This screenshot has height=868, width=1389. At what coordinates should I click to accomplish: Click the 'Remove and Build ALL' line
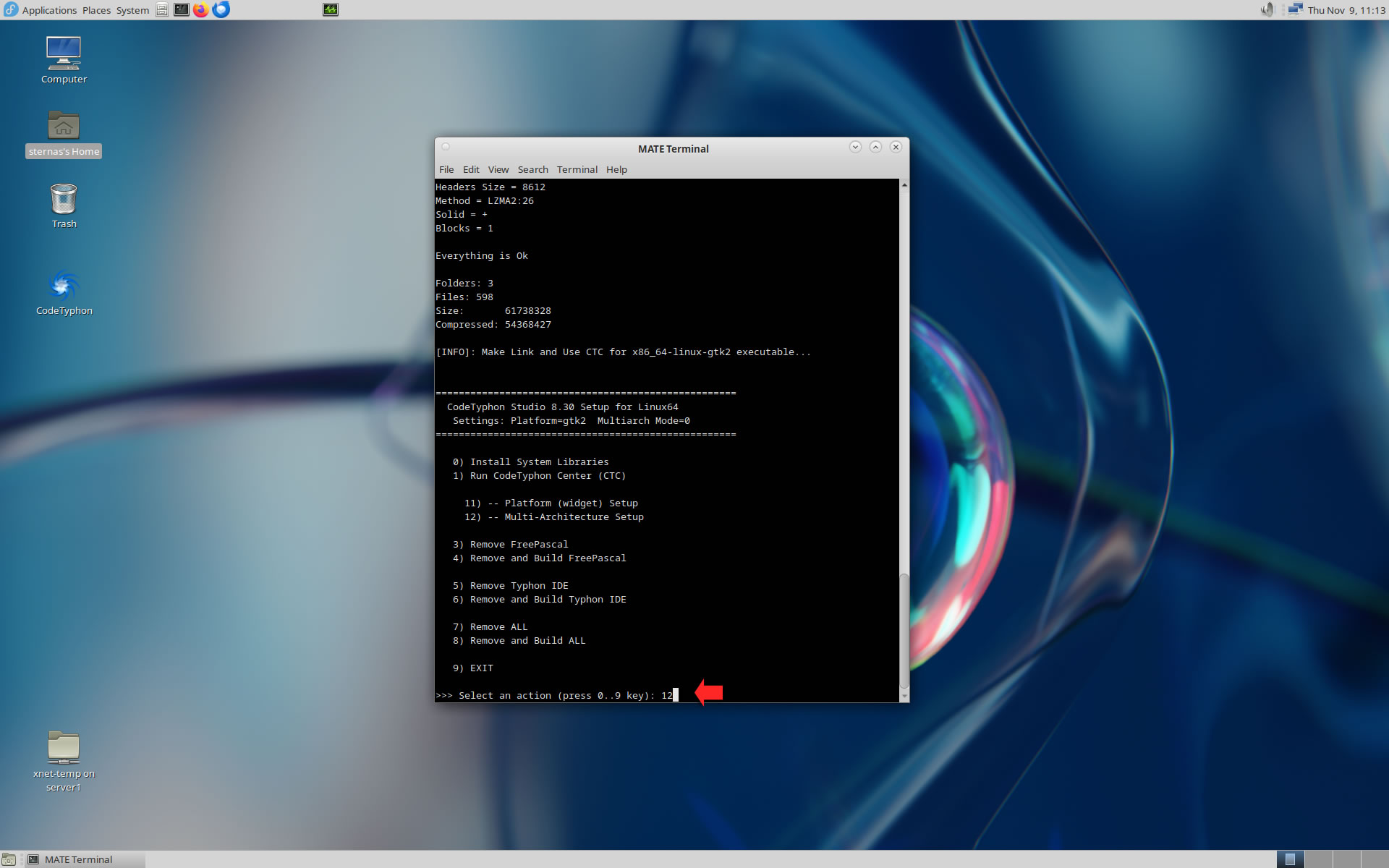(519, 641)
